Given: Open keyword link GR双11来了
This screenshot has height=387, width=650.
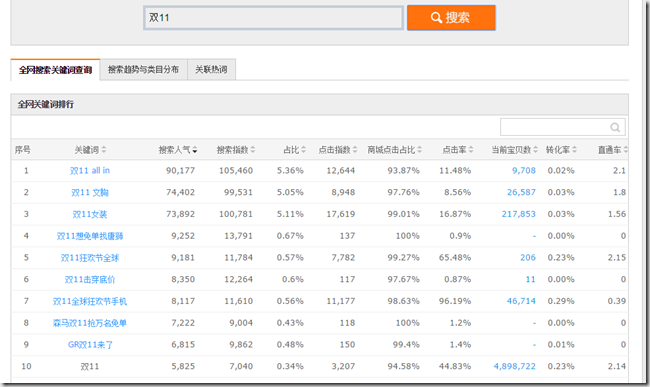Looking at the screenshot, I should coord(90,345).
